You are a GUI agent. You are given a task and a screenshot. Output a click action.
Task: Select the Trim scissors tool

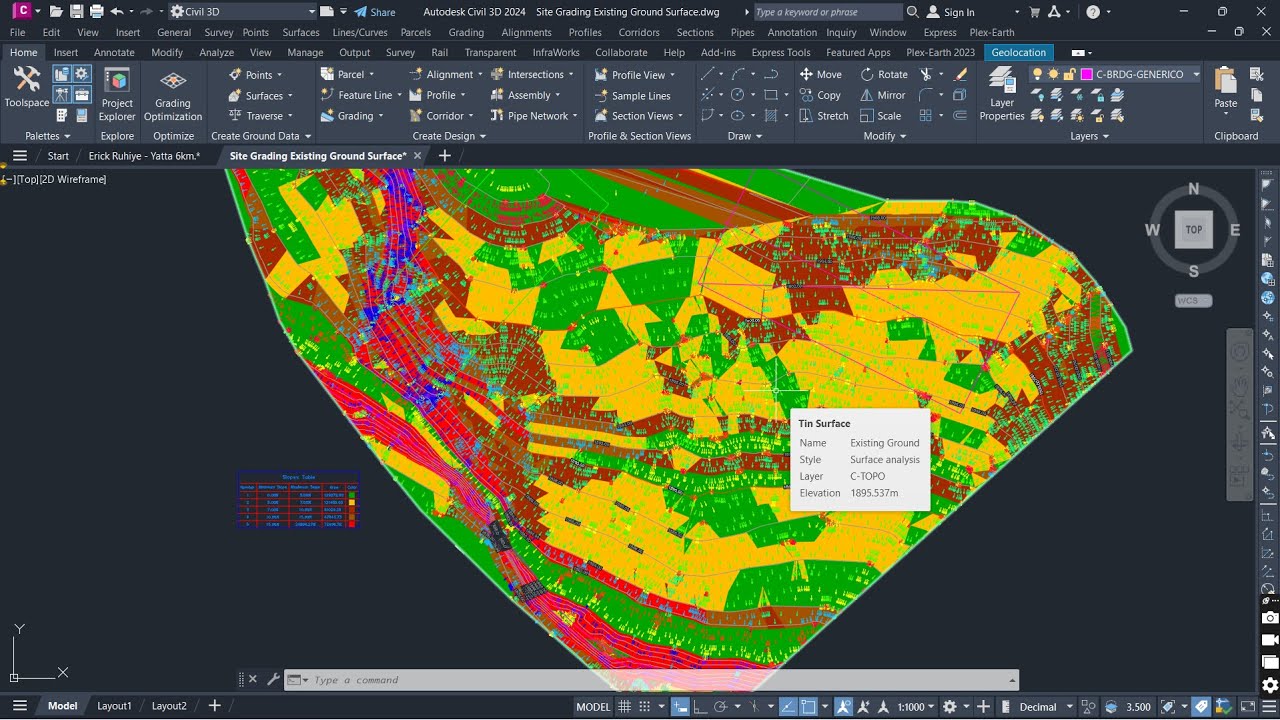pyautogui.click(x=926, y=74)
